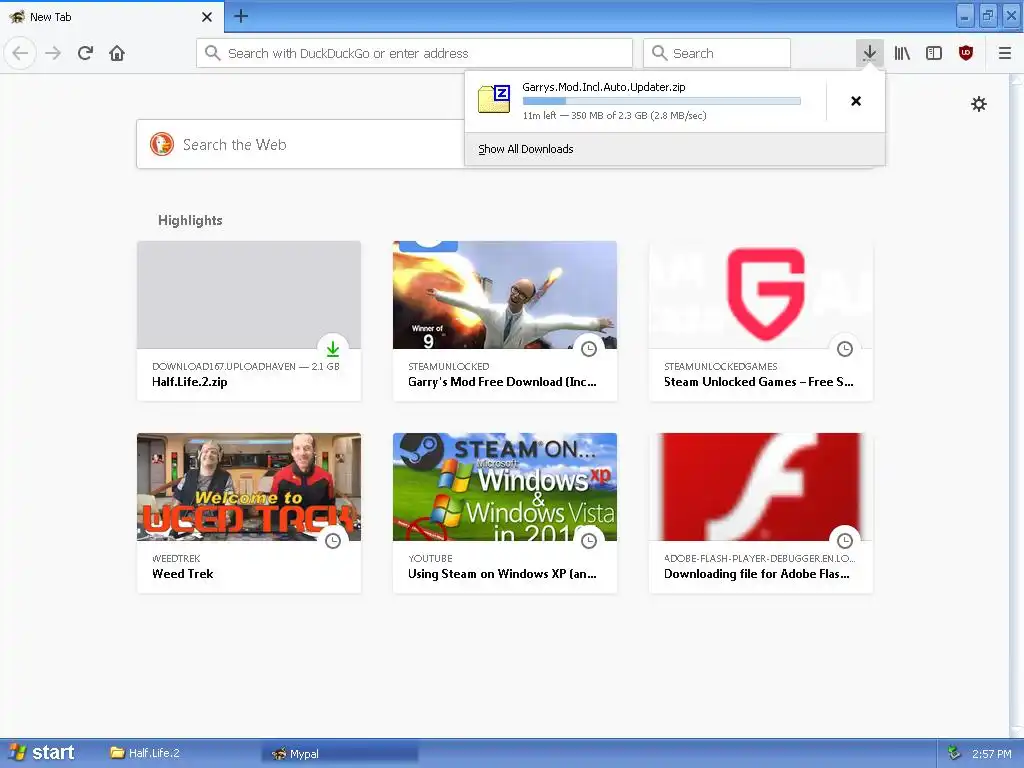Click magnifier icon in the address bar

pos(212,53)
